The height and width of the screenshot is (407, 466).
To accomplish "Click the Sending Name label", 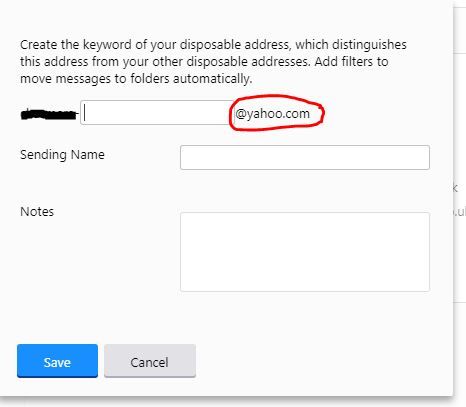I will [x=62, y=155].
